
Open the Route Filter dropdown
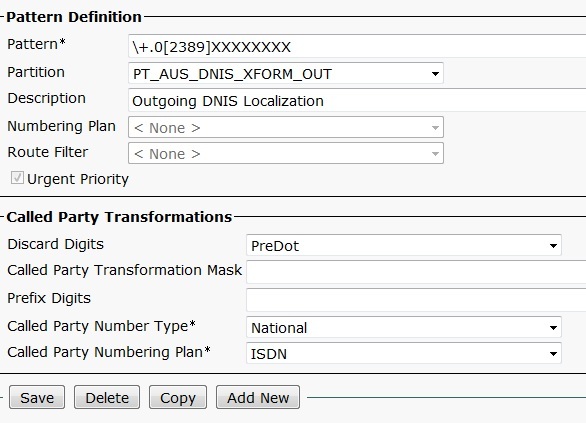tap(286, 153)
